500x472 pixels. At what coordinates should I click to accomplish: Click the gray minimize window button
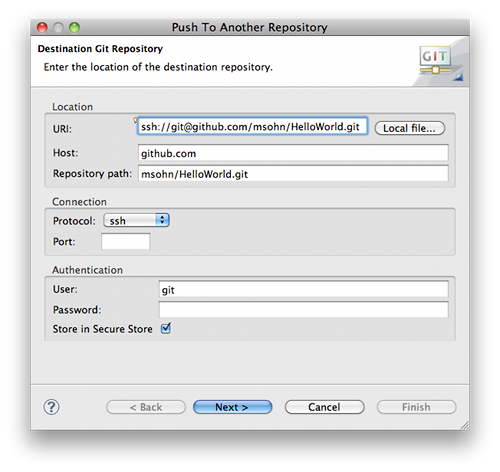(58, 27)
